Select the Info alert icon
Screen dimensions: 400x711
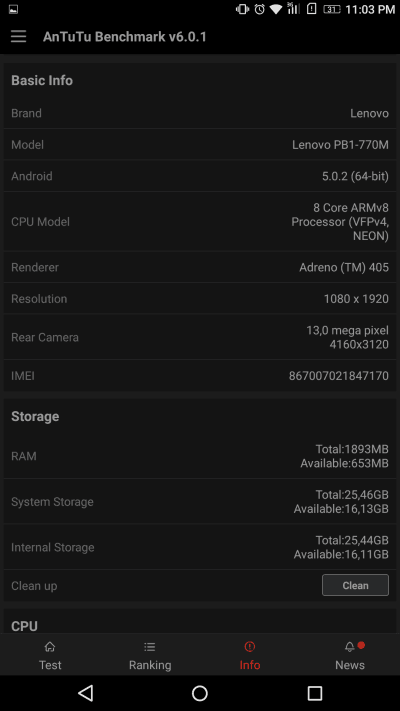tap(249, 647)
